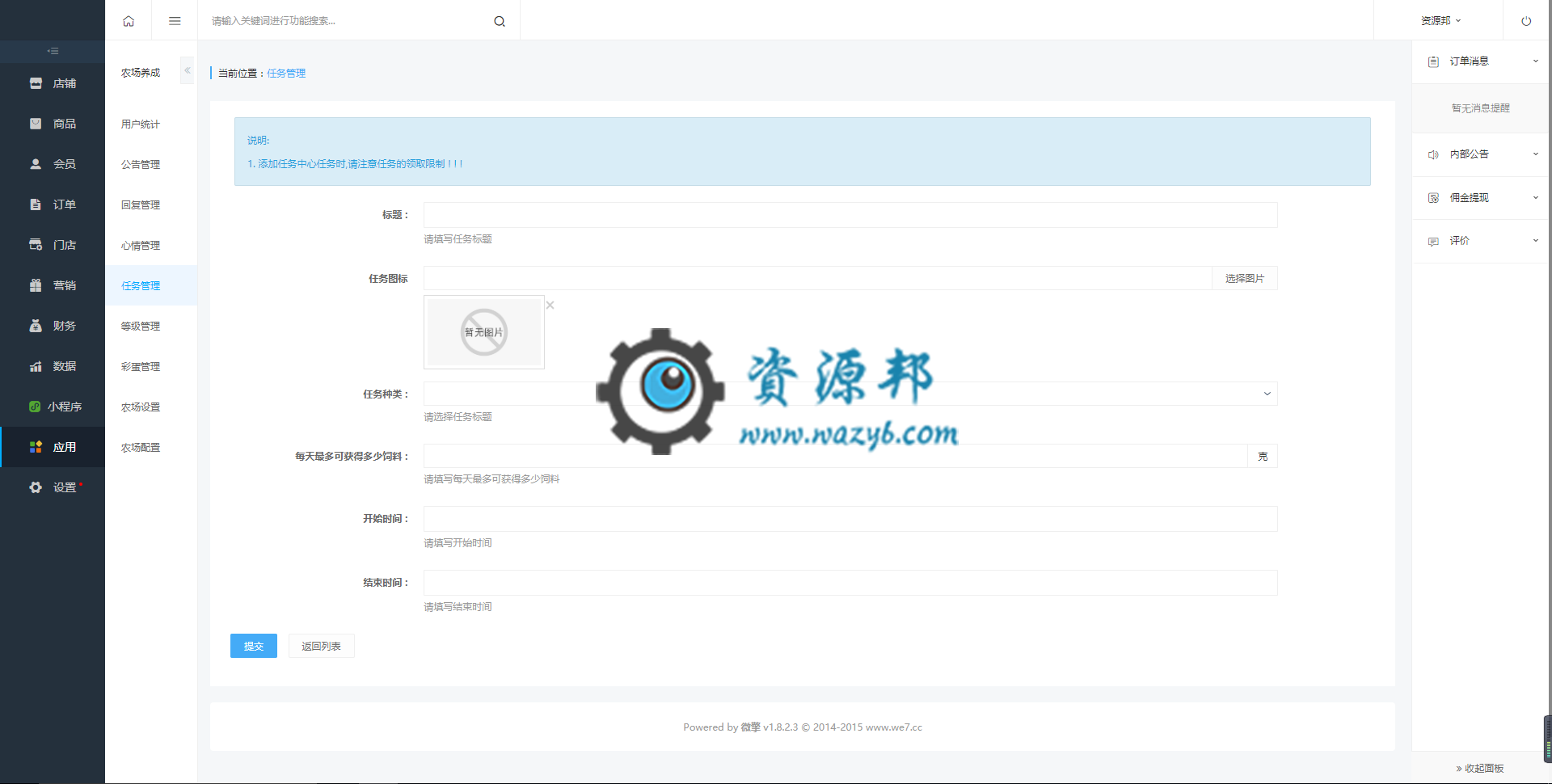Open 农场设置 submenu item

click(151, 407)
